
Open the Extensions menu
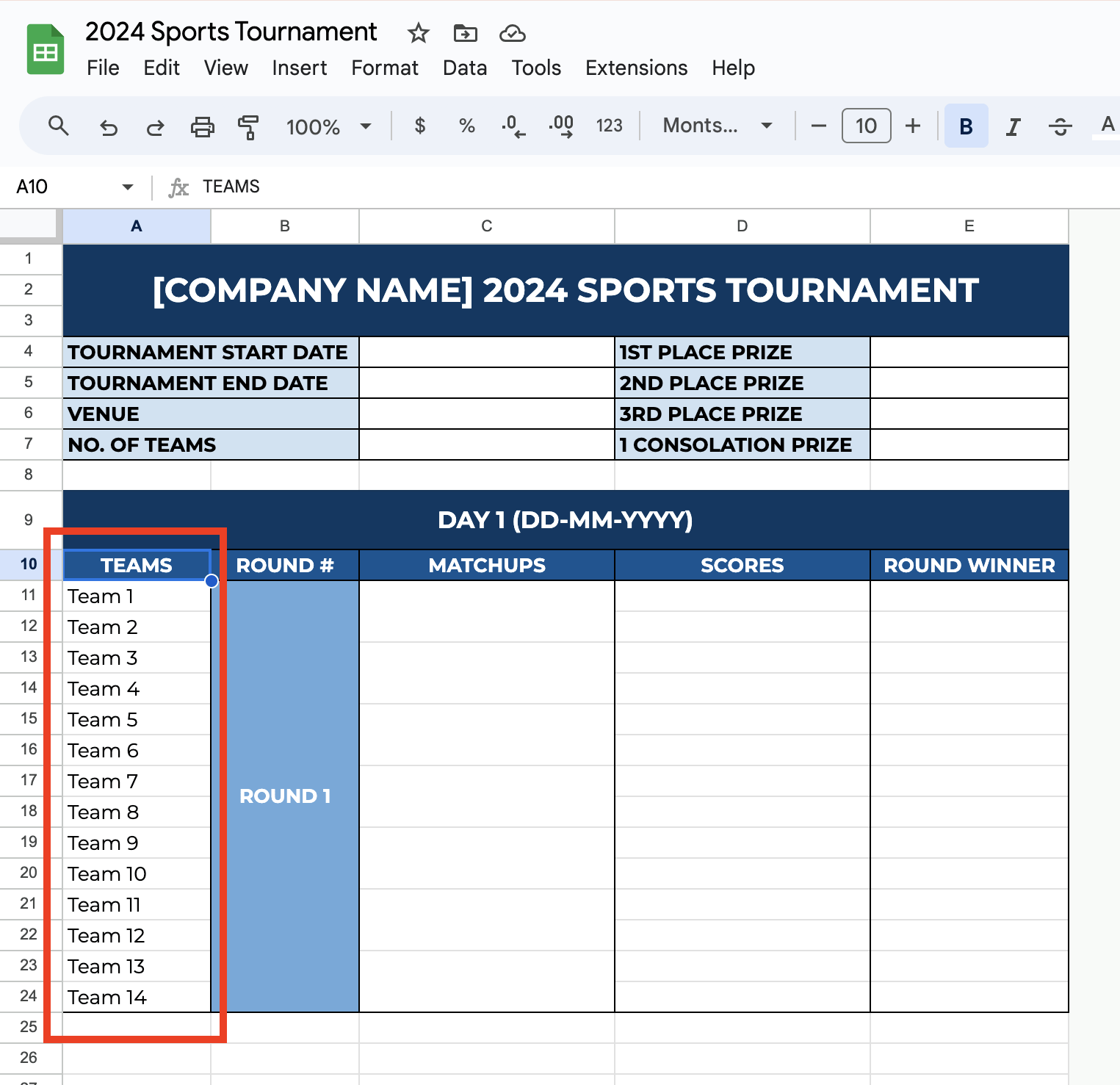pos(636,68)
